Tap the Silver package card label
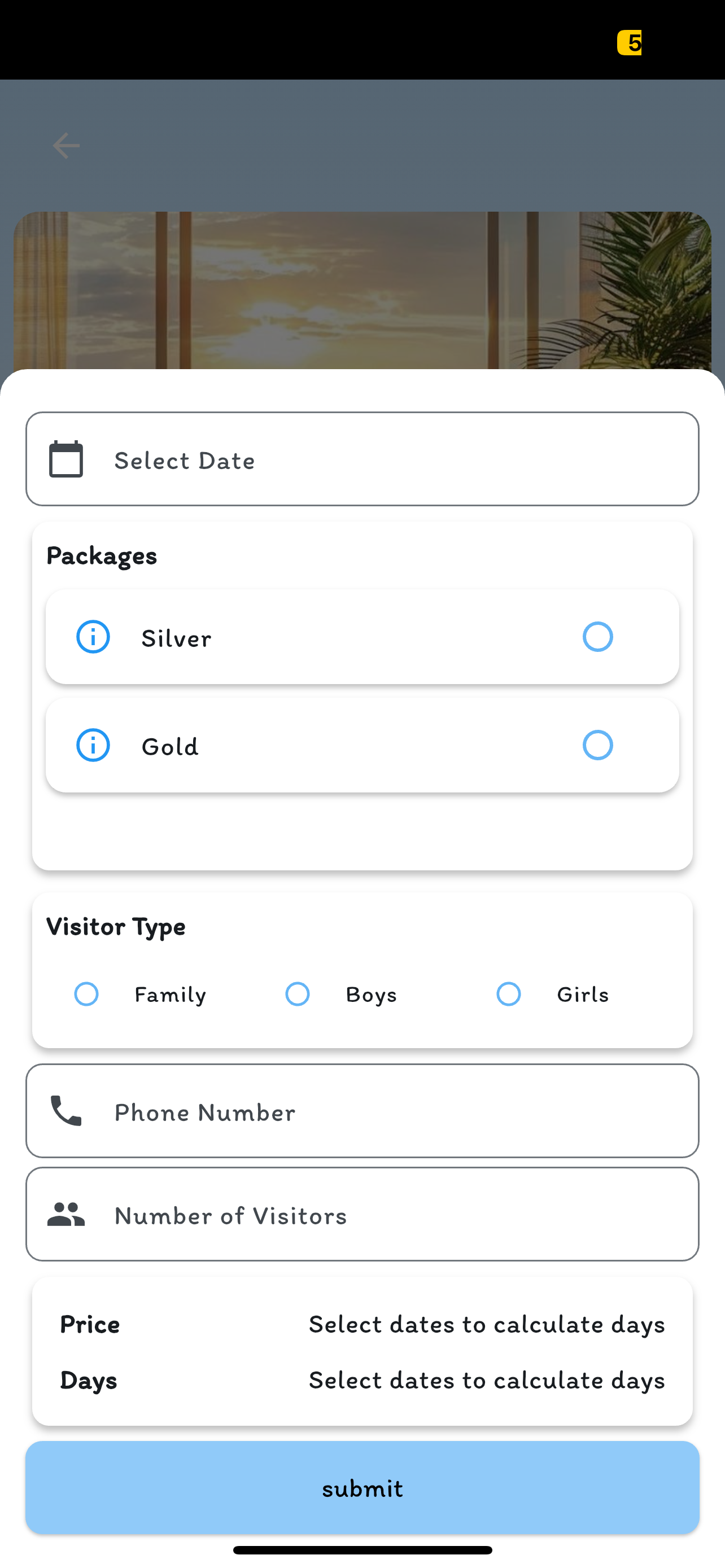 pyautogui.click(x=177, y=638)
